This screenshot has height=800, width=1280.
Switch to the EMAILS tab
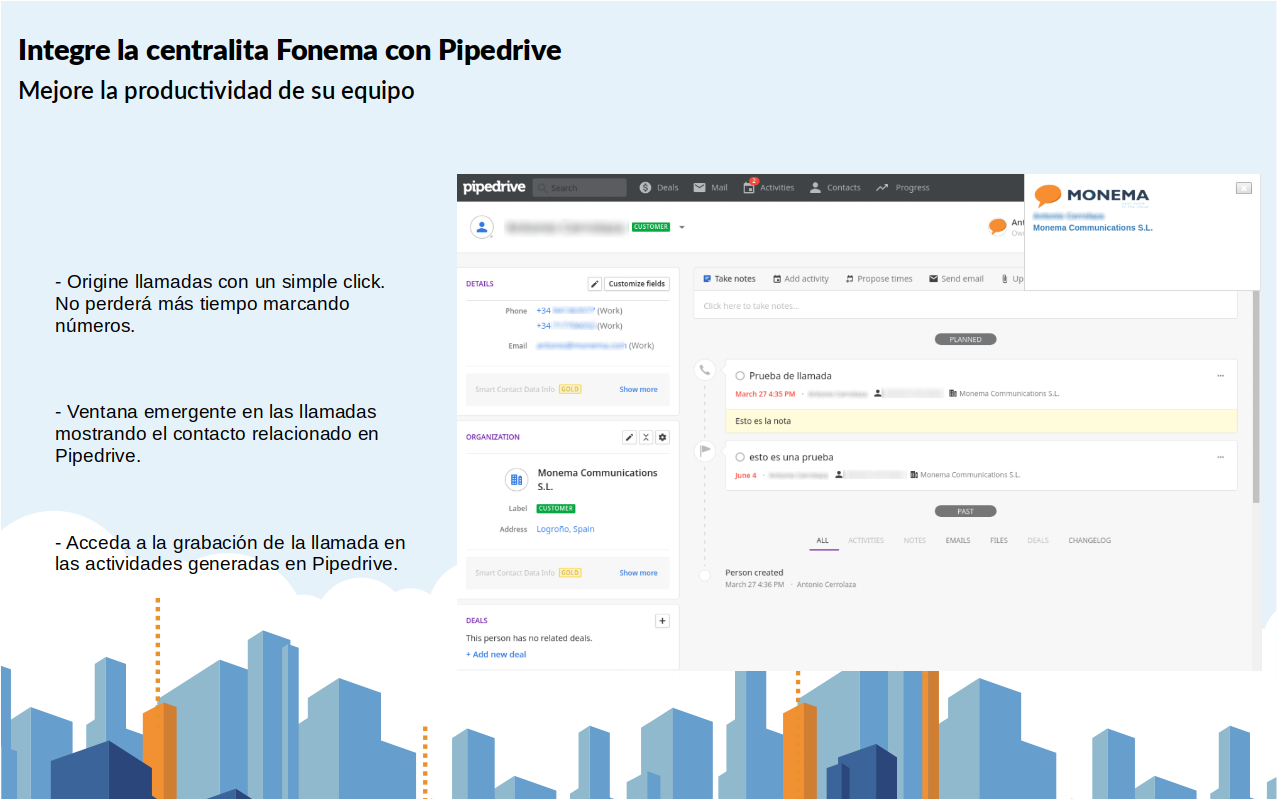(x=957, y=541)
